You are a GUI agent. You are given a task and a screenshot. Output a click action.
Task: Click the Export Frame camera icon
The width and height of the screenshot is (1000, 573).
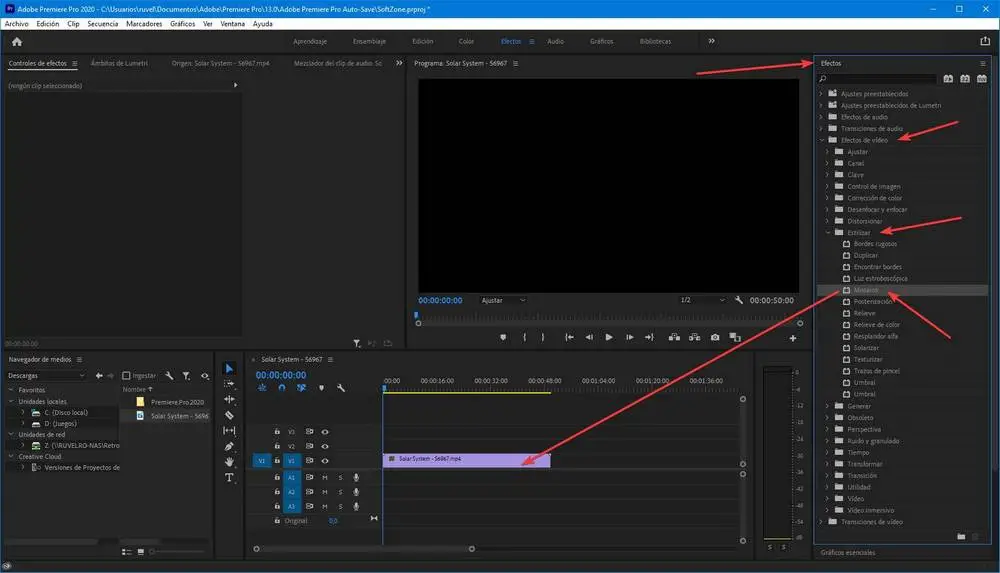point(714,337)
